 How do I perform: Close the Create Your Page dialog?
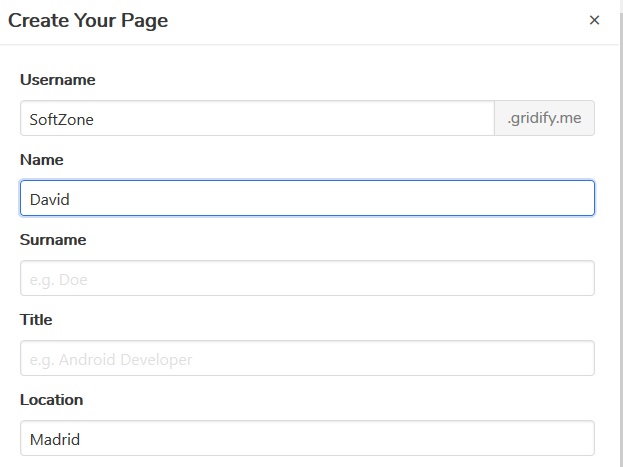tap(594, 20)
